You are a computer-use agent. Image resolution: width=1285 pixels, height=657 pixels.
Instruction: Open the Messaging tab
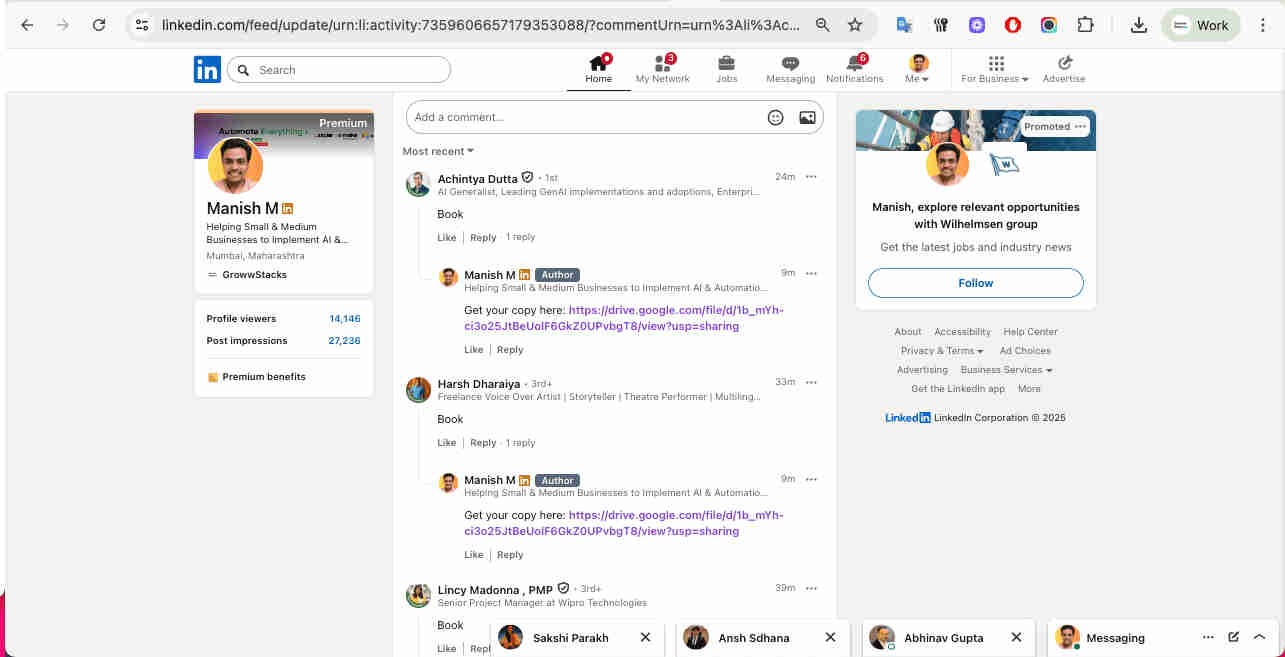790,70
